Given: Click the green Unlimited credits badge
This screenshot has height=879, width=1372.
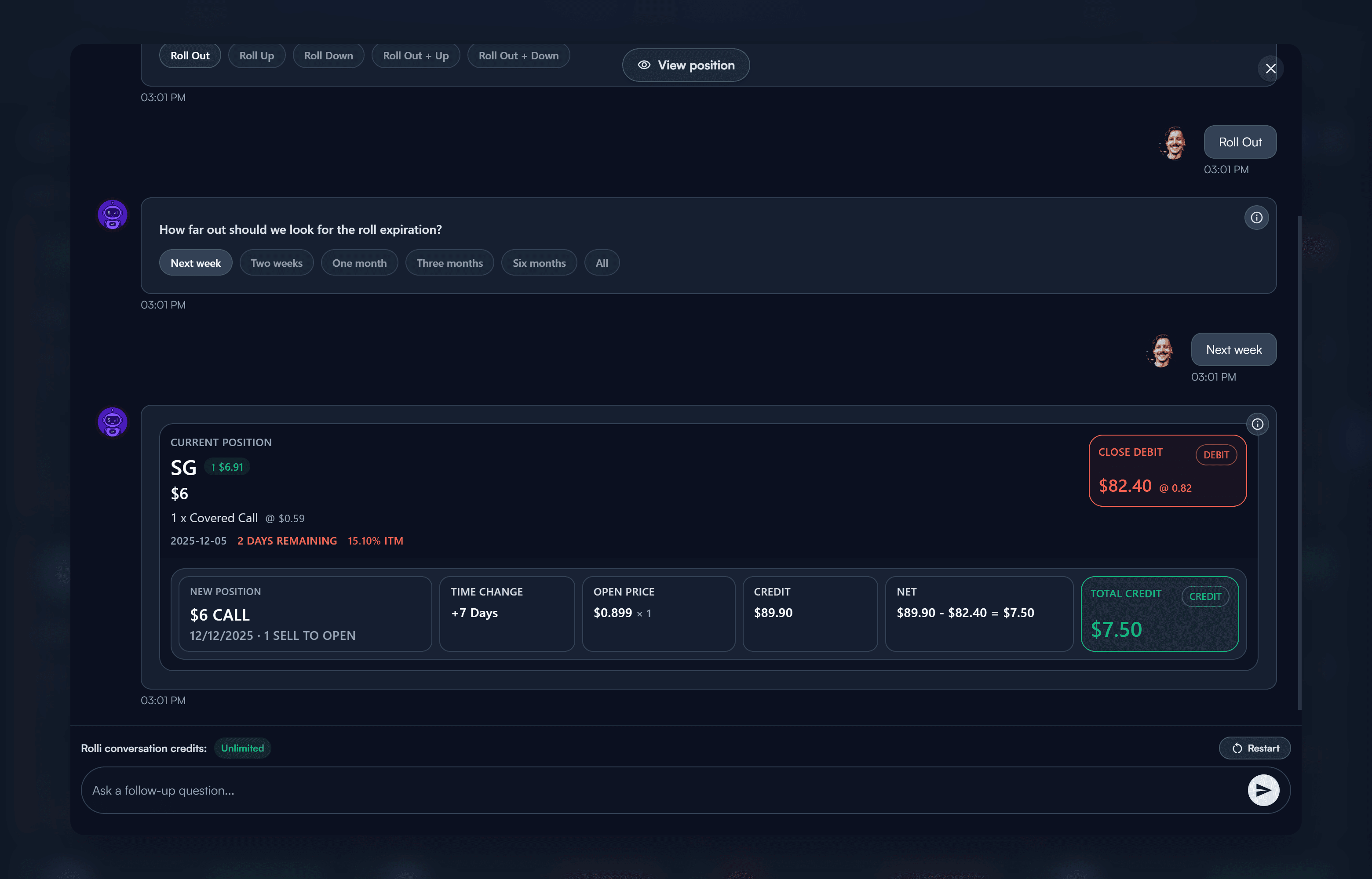Looking at the screenshot, I should pyautogui.click(x=242, y=748).
